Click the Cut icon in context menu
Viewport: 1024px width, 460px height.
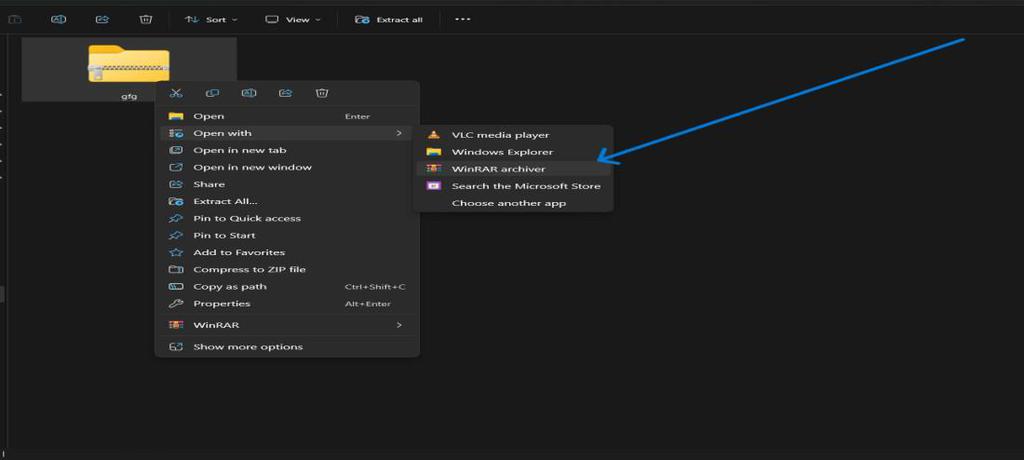tap(176, 93)
